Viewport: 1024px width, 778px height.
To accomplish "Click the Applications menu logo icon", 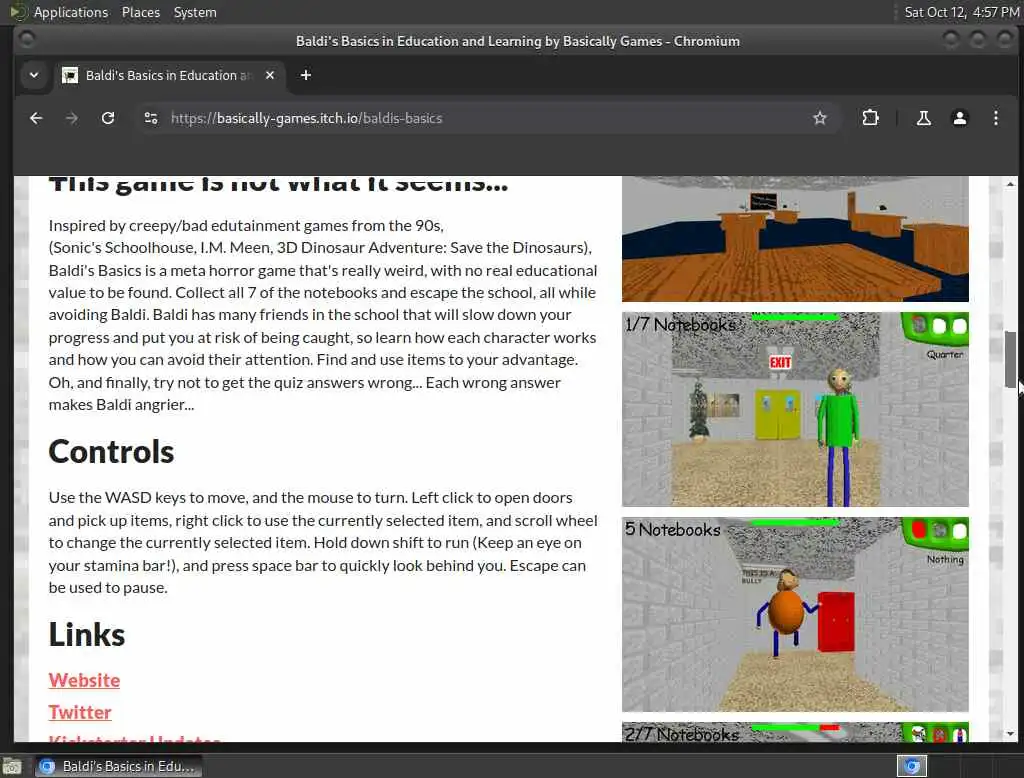I will pos(18,12).
